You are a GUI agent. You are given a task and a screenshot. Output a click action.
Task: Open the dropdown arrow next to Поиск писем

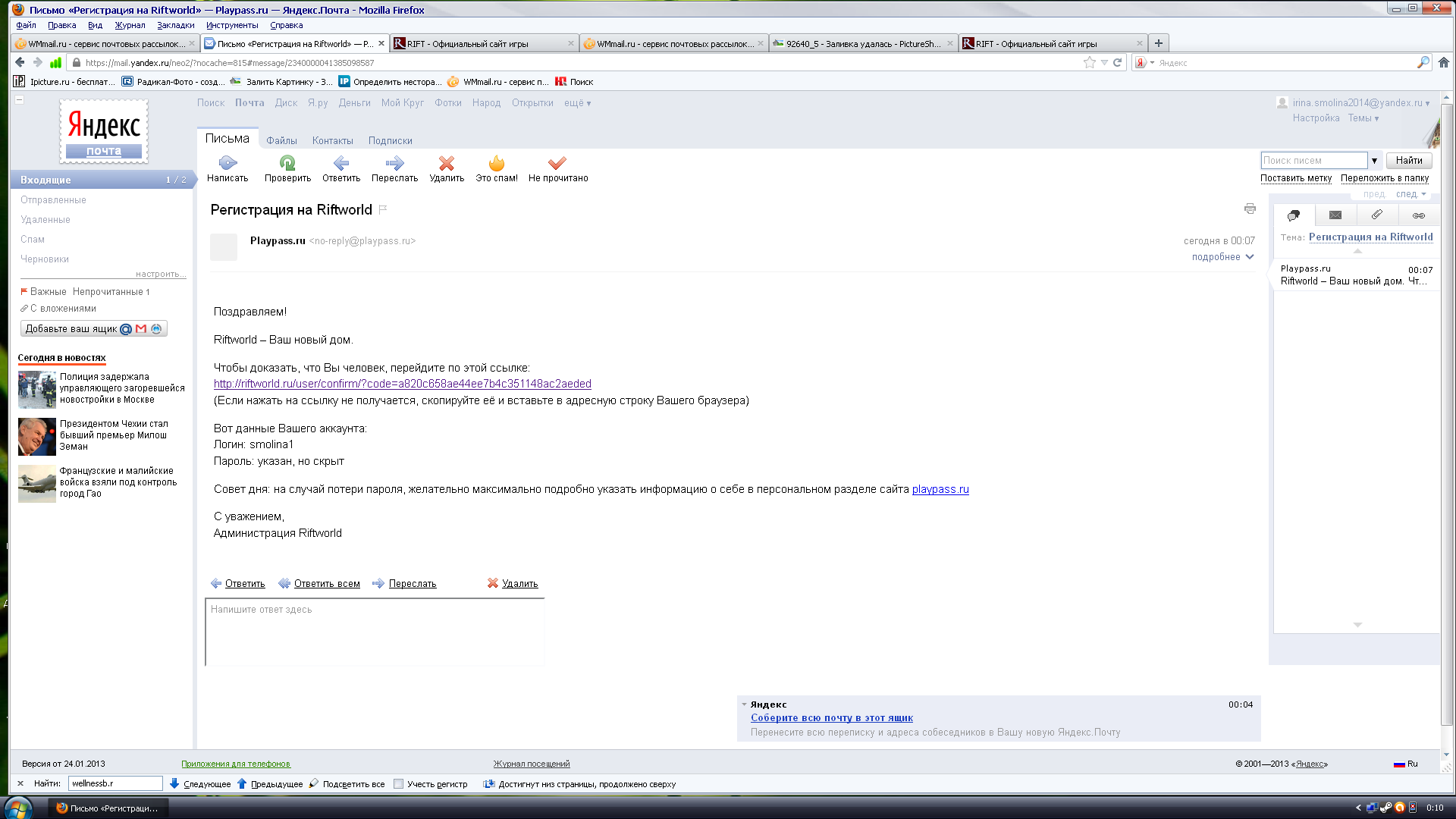point(1374,160)
